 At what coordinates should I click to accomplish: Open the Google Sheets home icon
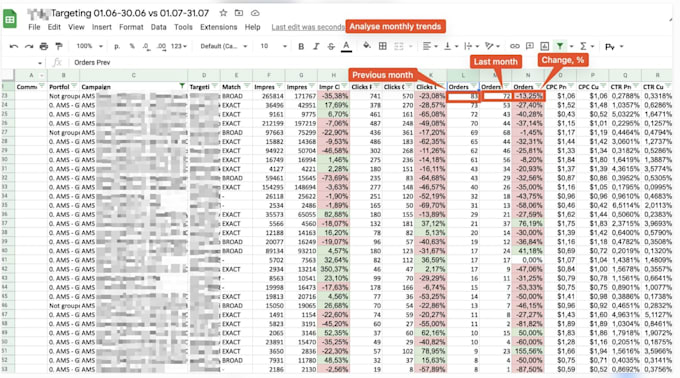tap(10, 20)
